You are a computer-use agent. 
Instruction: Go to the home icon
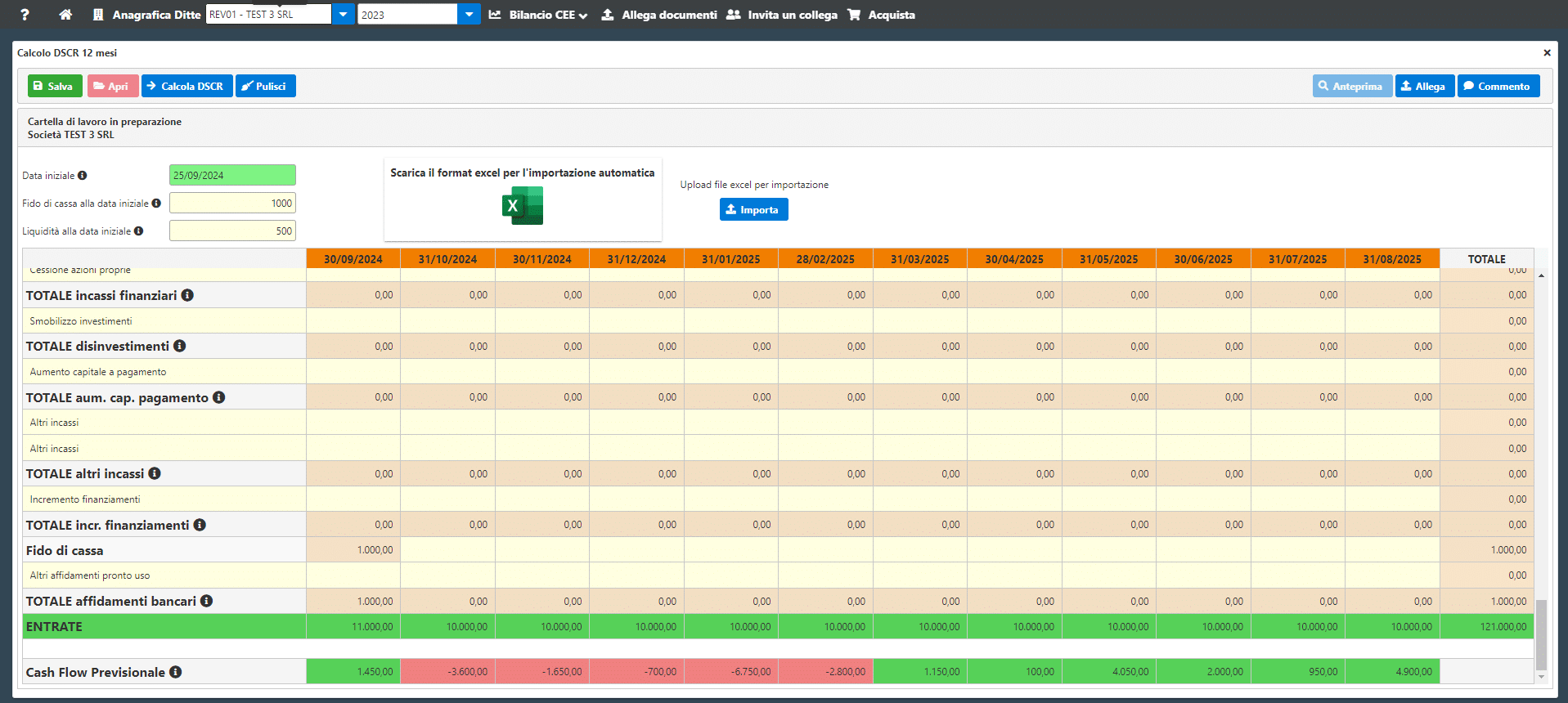[65, 15]
